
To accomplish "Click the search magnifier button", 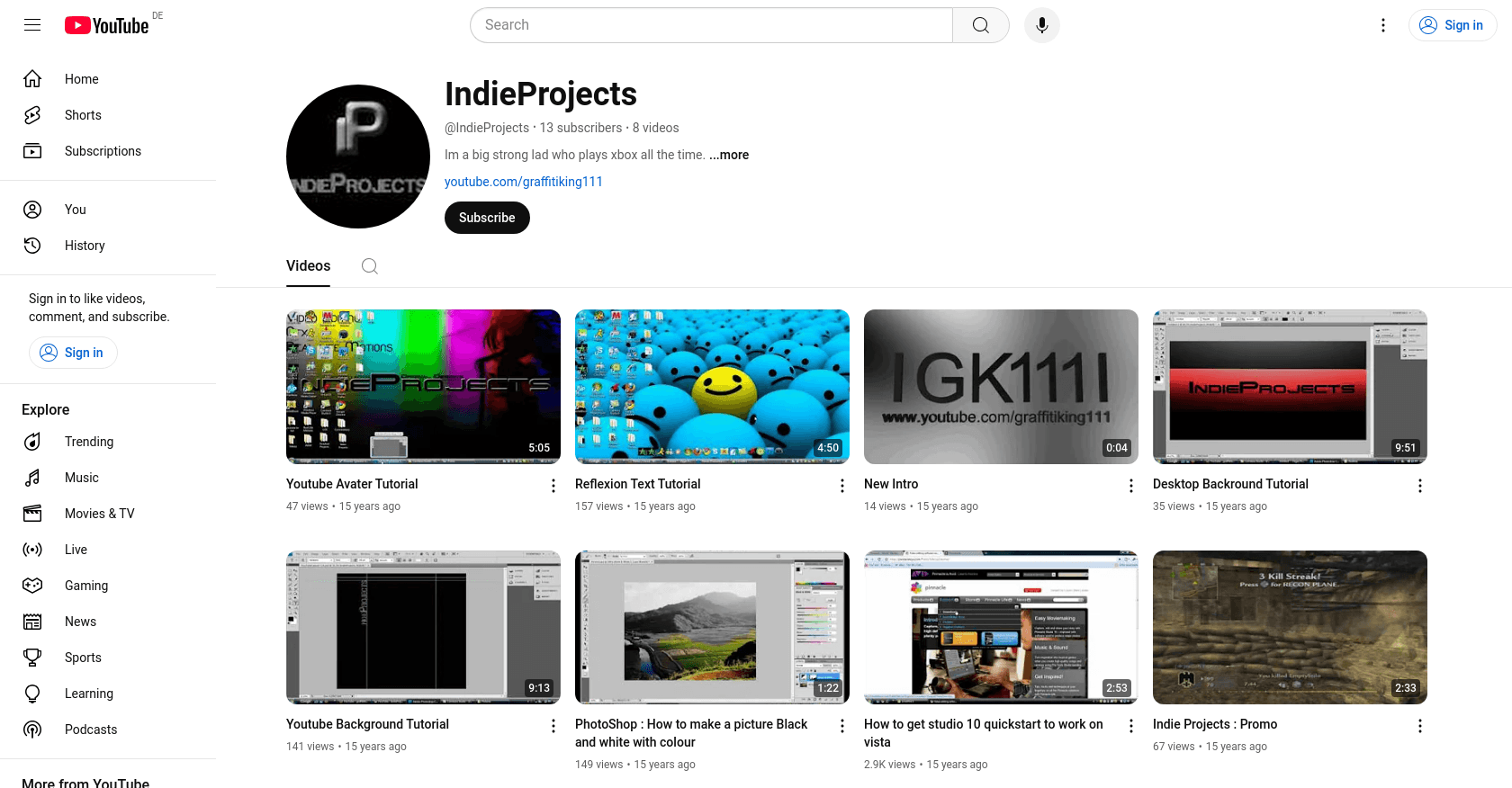I will pyautogui.click(x=981, y=25).
